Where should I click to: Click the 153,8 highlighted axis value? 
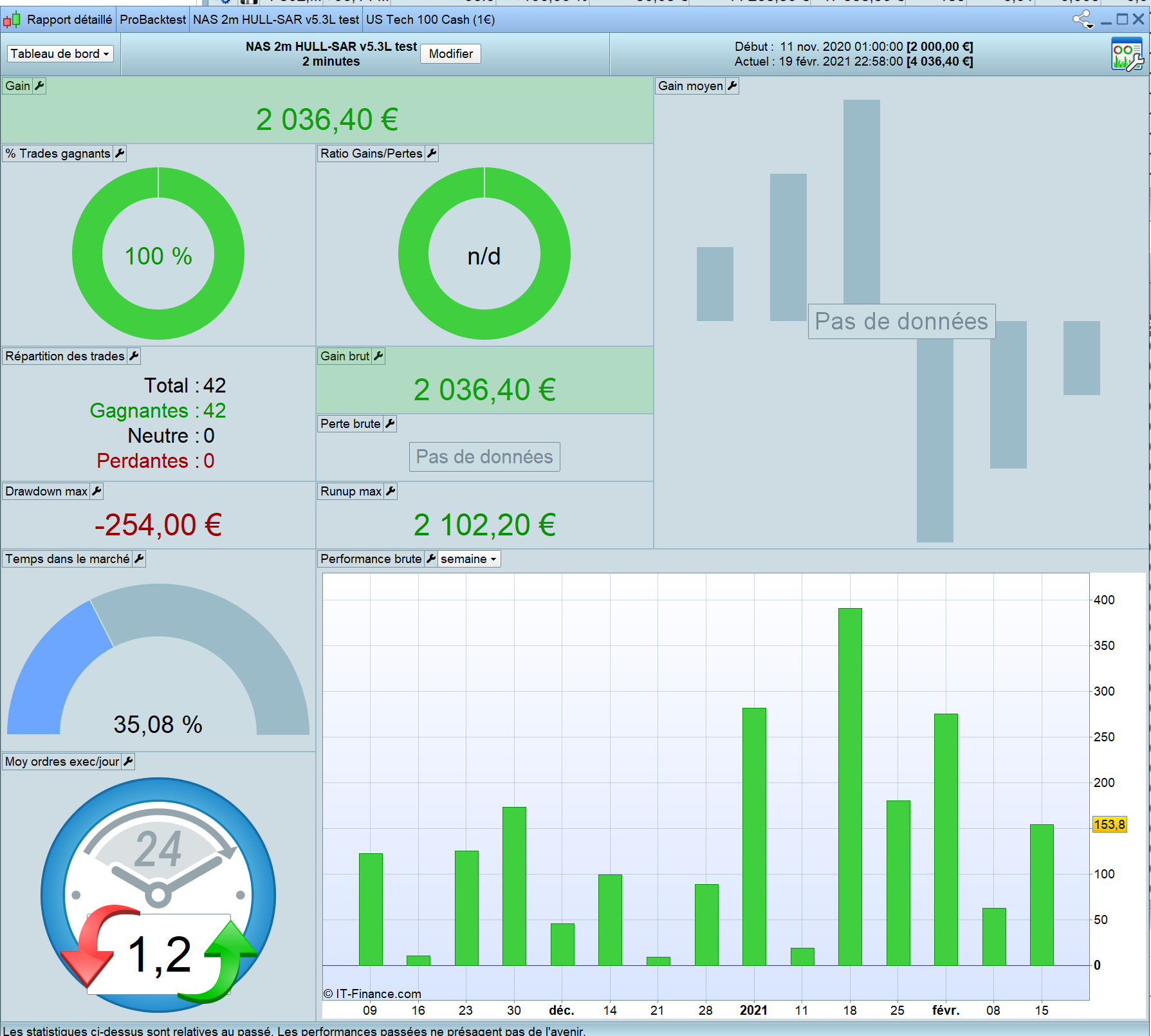[x=1110, y=824]
